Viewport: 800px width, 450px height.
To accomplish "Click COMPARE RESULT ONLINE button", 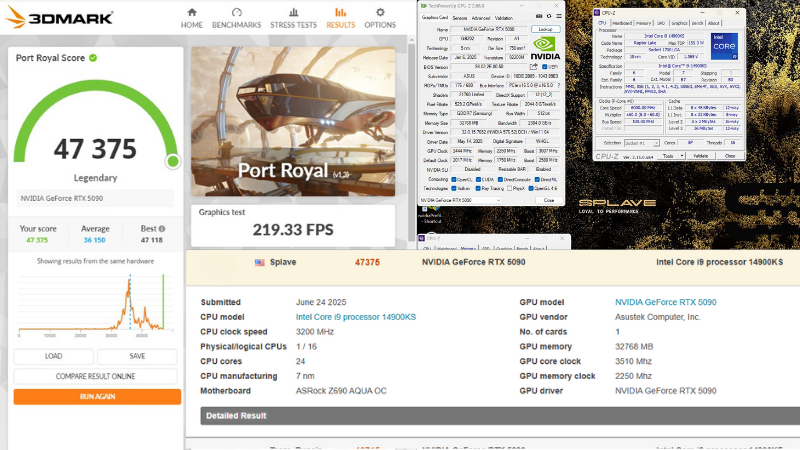I will (x=95, y=377).
